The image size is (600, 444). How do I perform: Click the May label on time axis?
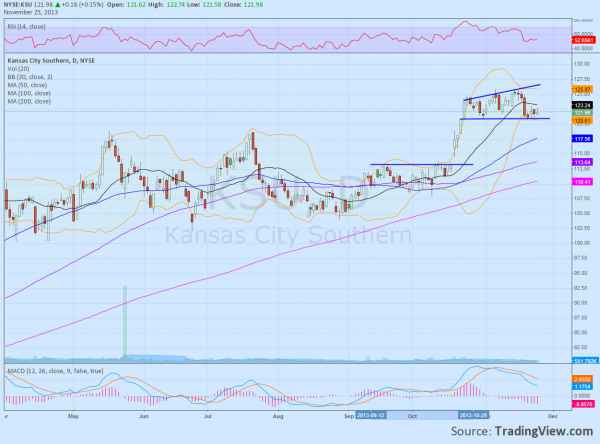tap(73, 416)
